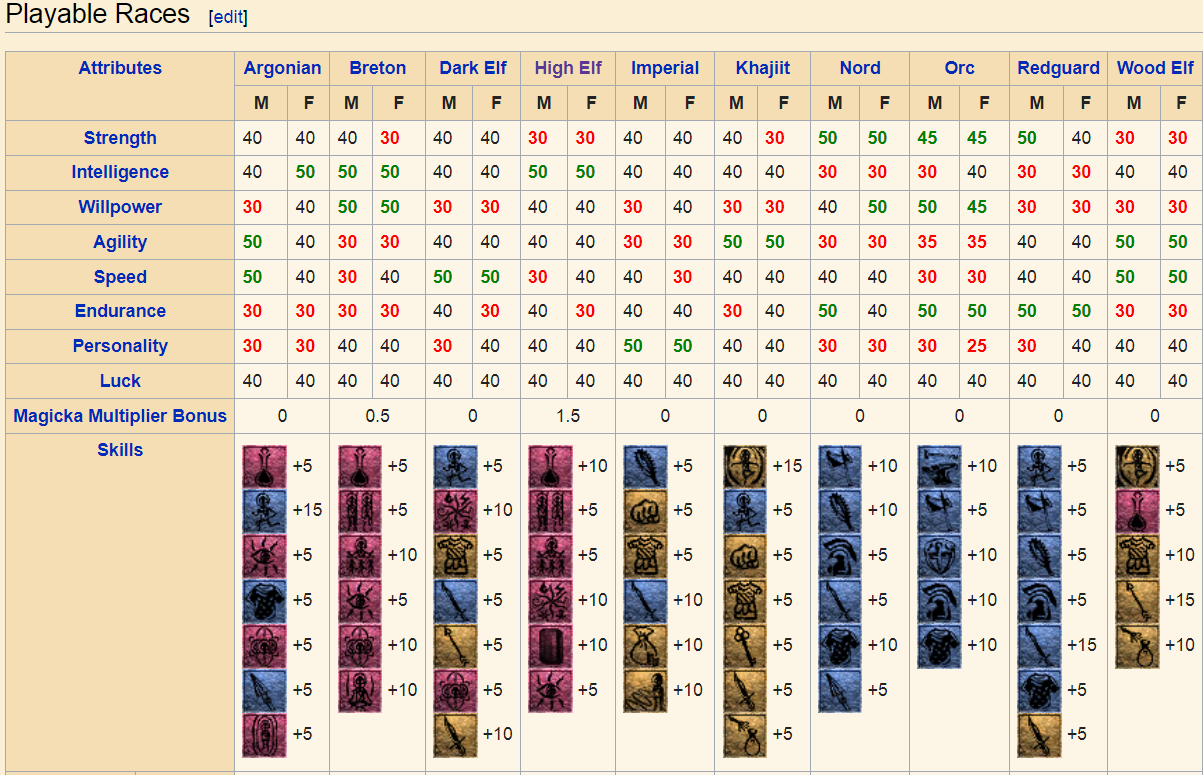Click the Wood Elf Sneak +10 icon
This screenshot has height=775, width=1203.
tap(1138, 646)
